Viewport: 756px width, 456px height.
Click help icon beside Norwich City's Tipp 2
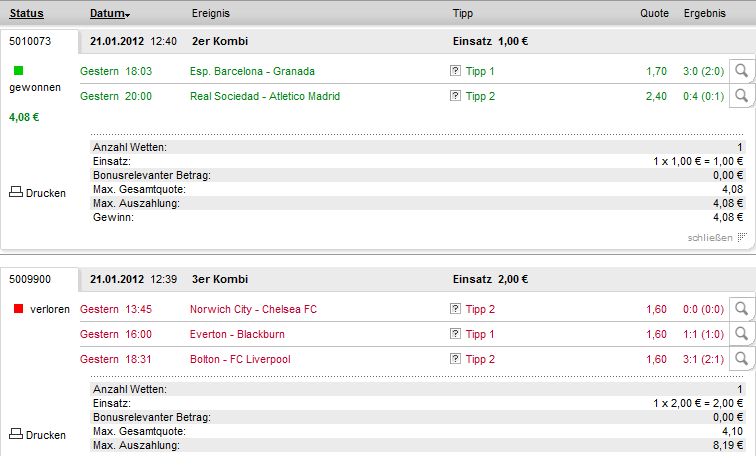456,309
